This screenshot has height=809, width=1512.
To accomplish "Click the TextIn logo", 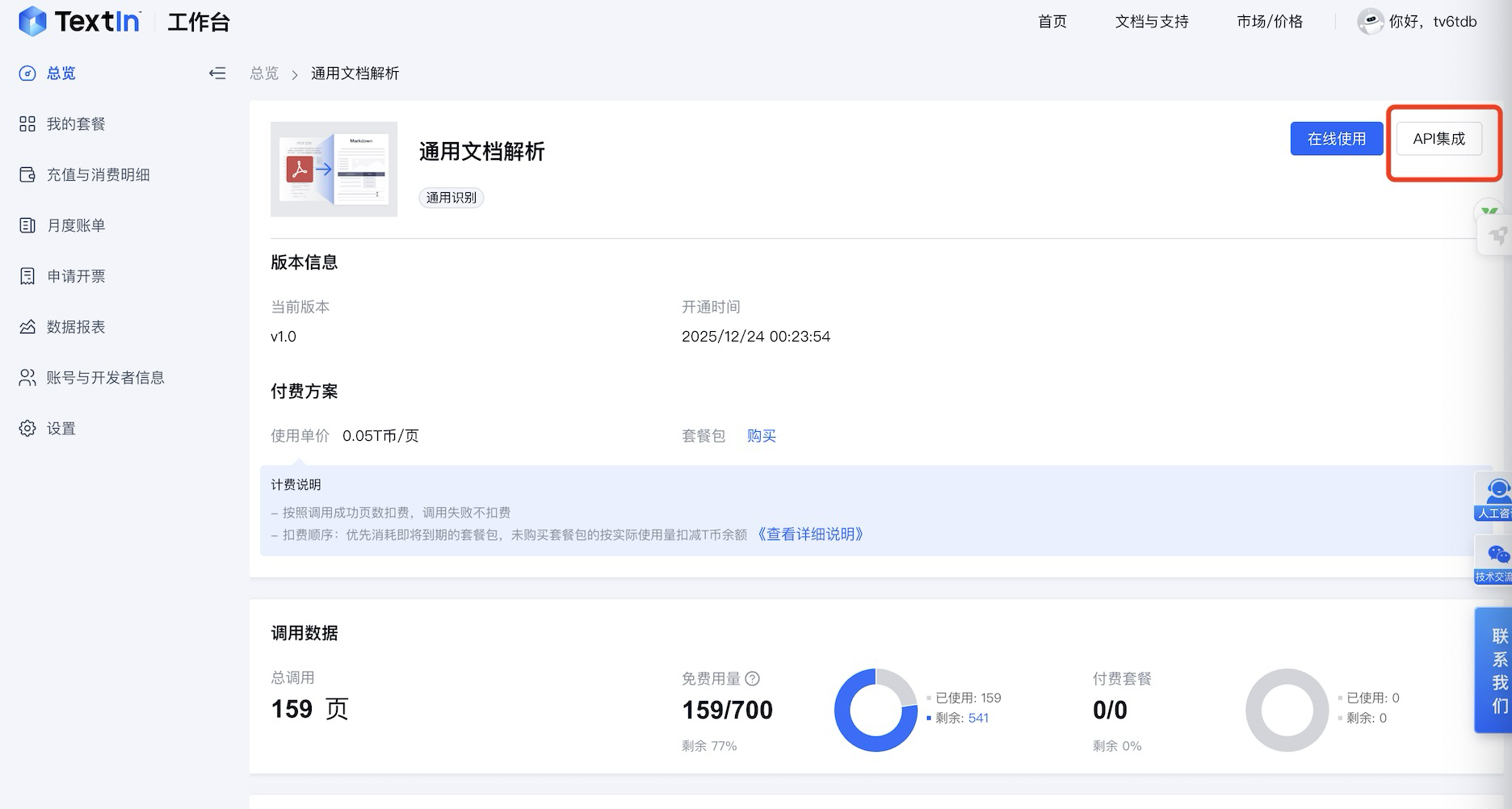I will (x=79, y=21).
